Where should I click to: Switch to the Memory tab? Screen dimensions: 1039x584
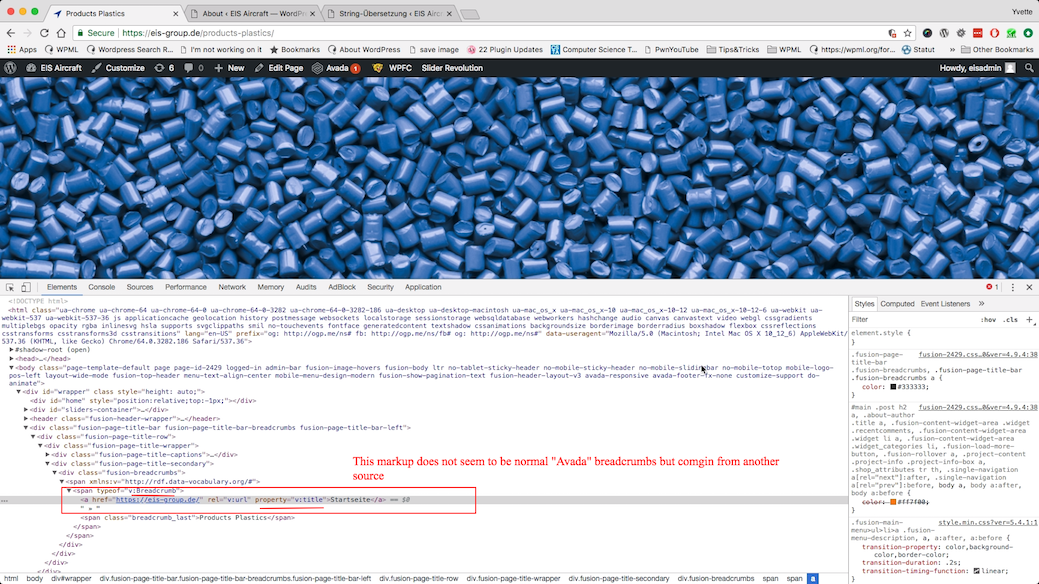(x=270, y=287)
